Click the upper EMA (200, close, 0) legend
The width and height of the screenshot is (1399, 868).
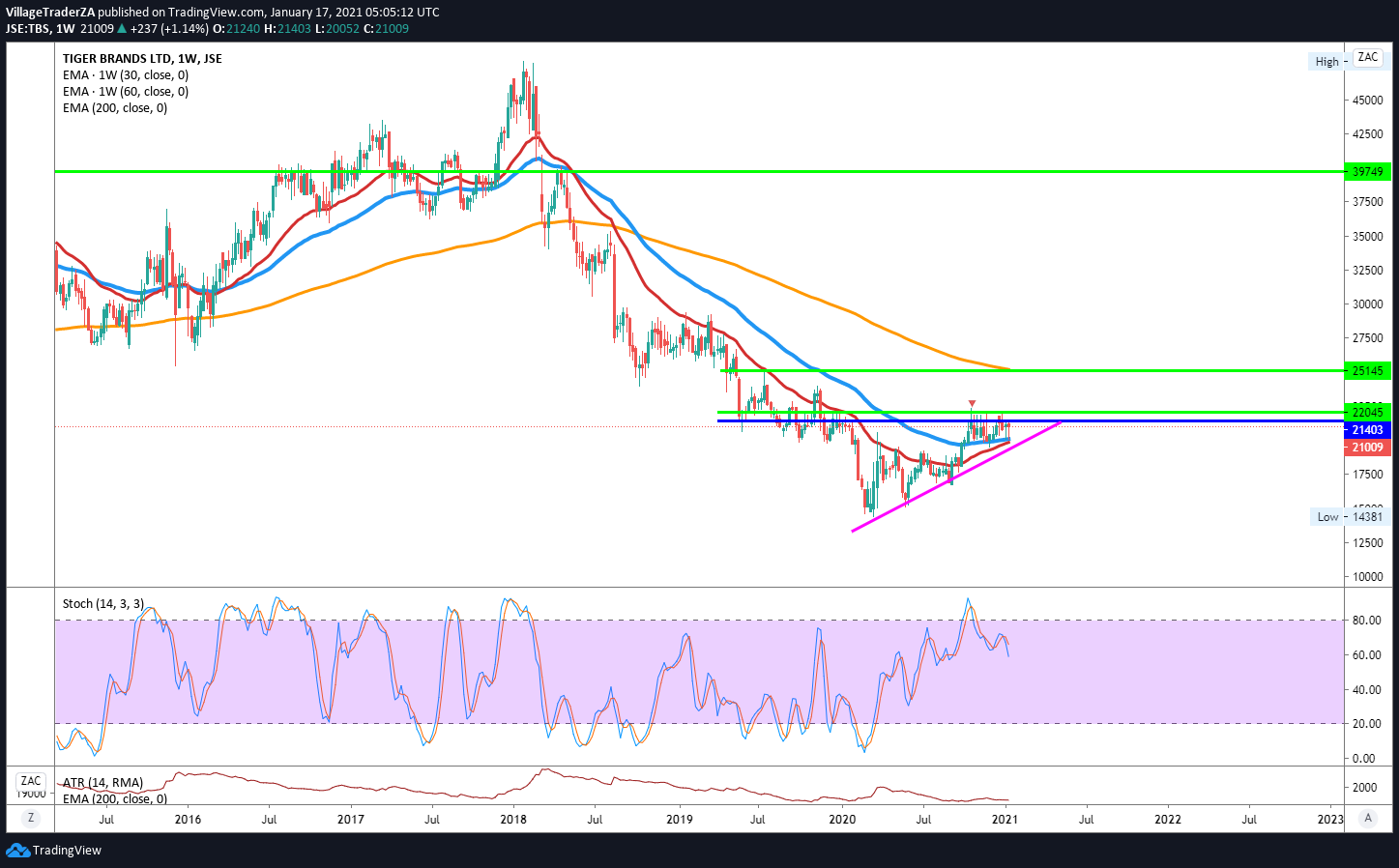tap(114, 108)
